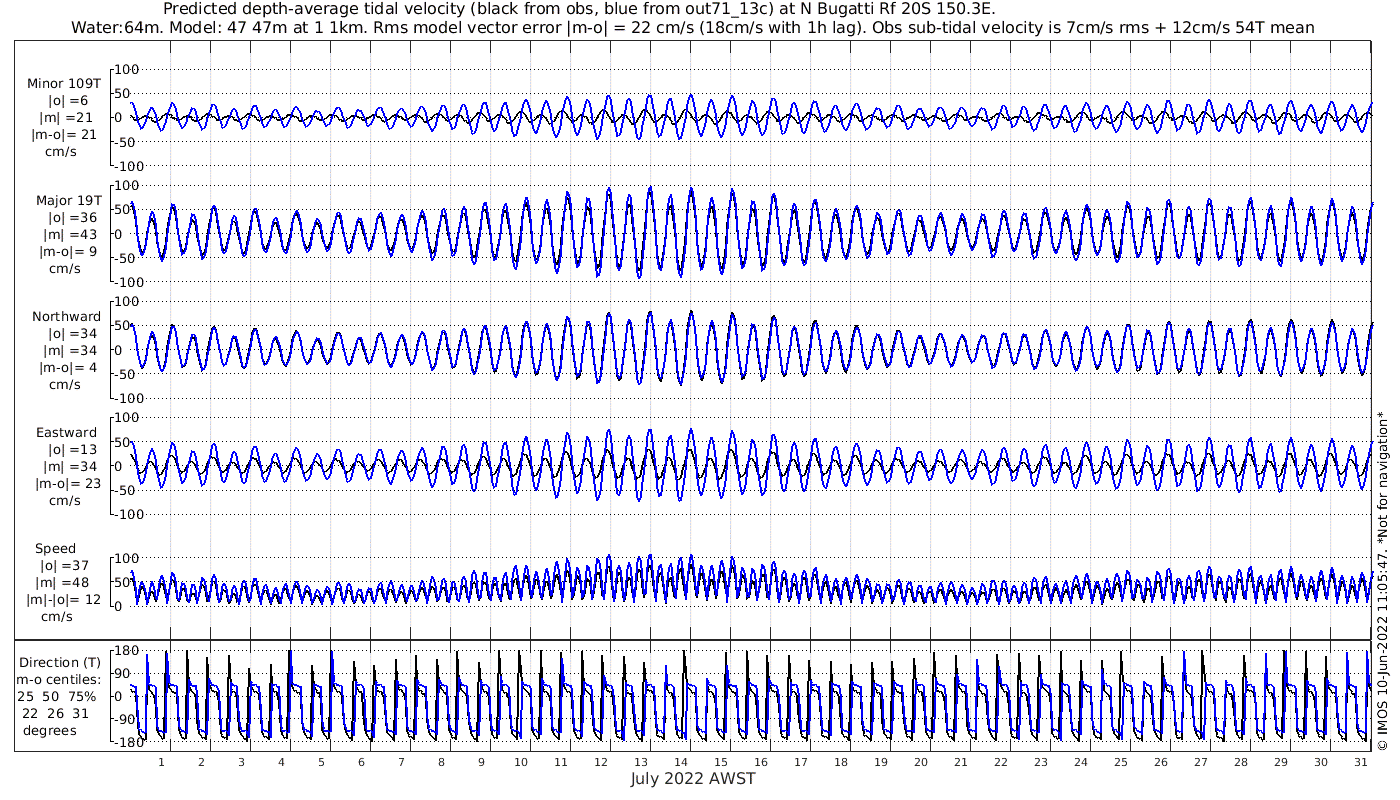Image resolution: width=1400 pixels, height=800 pixels.
Task: Click the 'Minor 109T' panel label
Action: (64, 84)
